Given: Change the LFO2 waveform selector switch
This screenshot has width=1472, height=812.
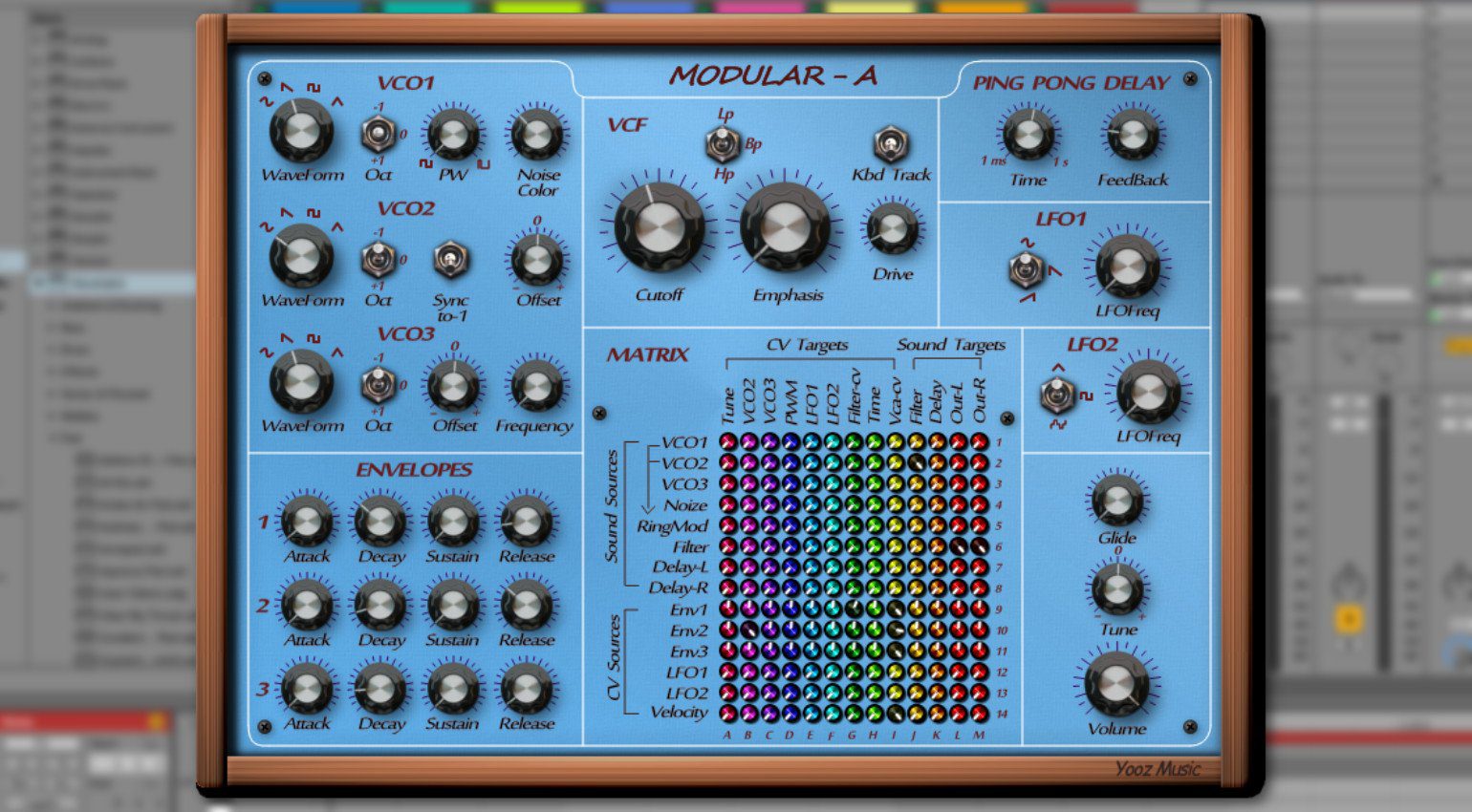Looking at the screenshot, I should (x=1056, y=395).
